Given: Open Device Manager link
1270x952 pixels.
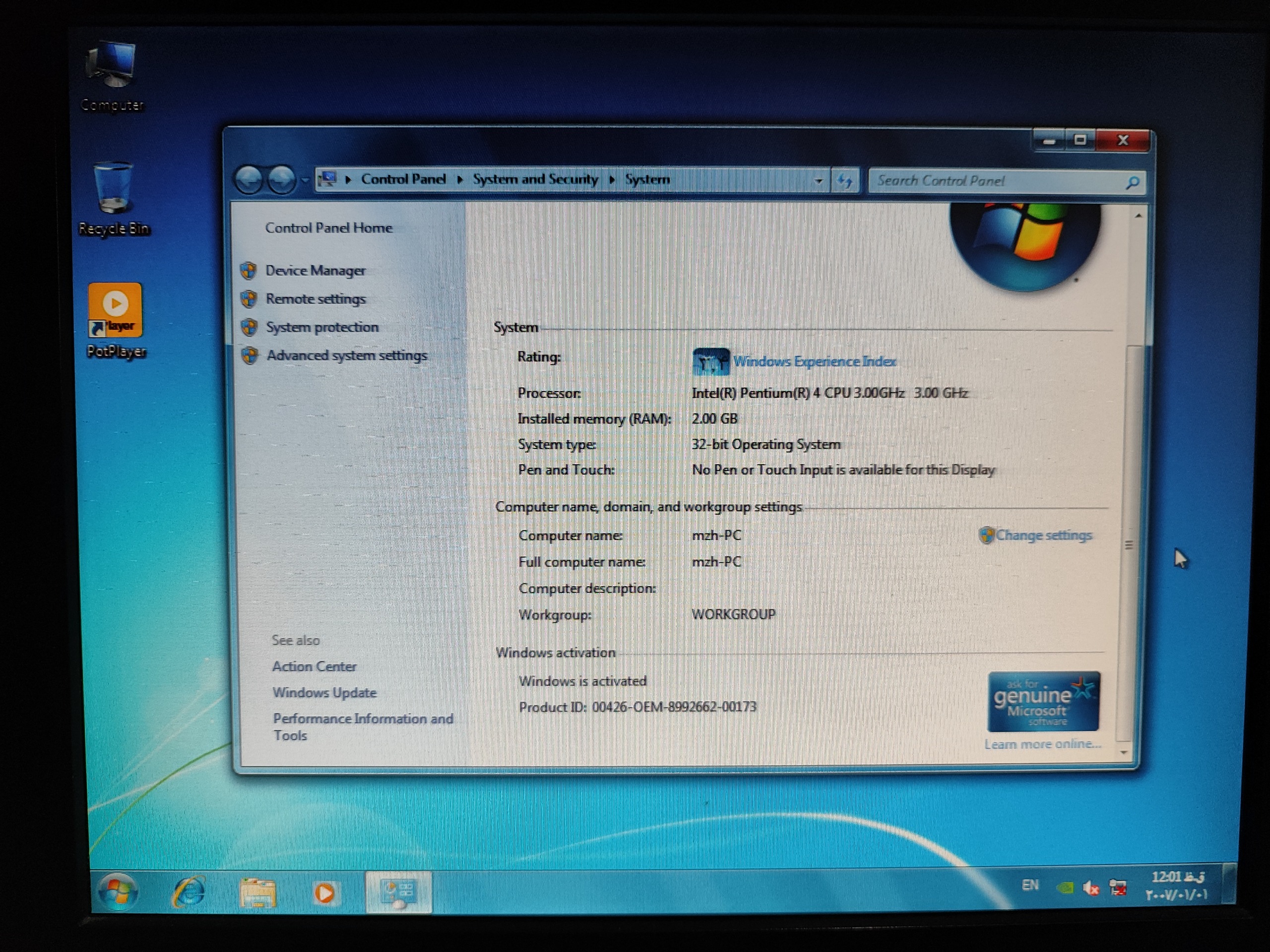Looking at the screenshot, I should click(316, 270).
